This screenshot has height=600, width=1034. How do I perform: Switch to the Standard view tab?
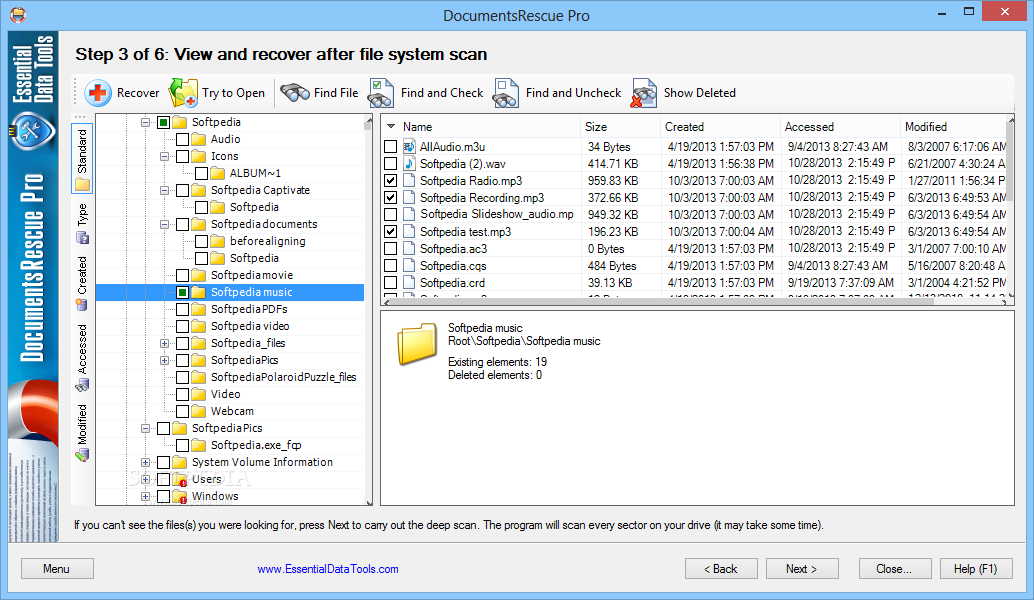pos(82,158)
